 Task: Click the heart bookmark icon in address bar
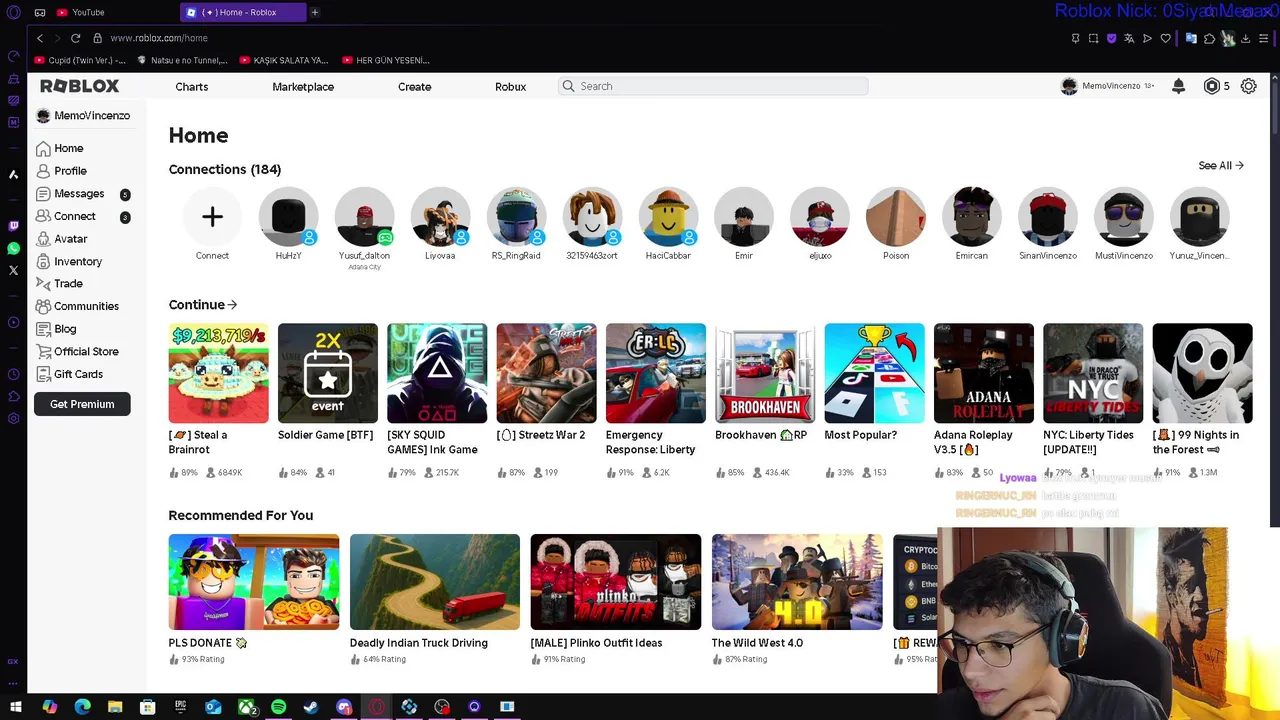point(1165,38)
